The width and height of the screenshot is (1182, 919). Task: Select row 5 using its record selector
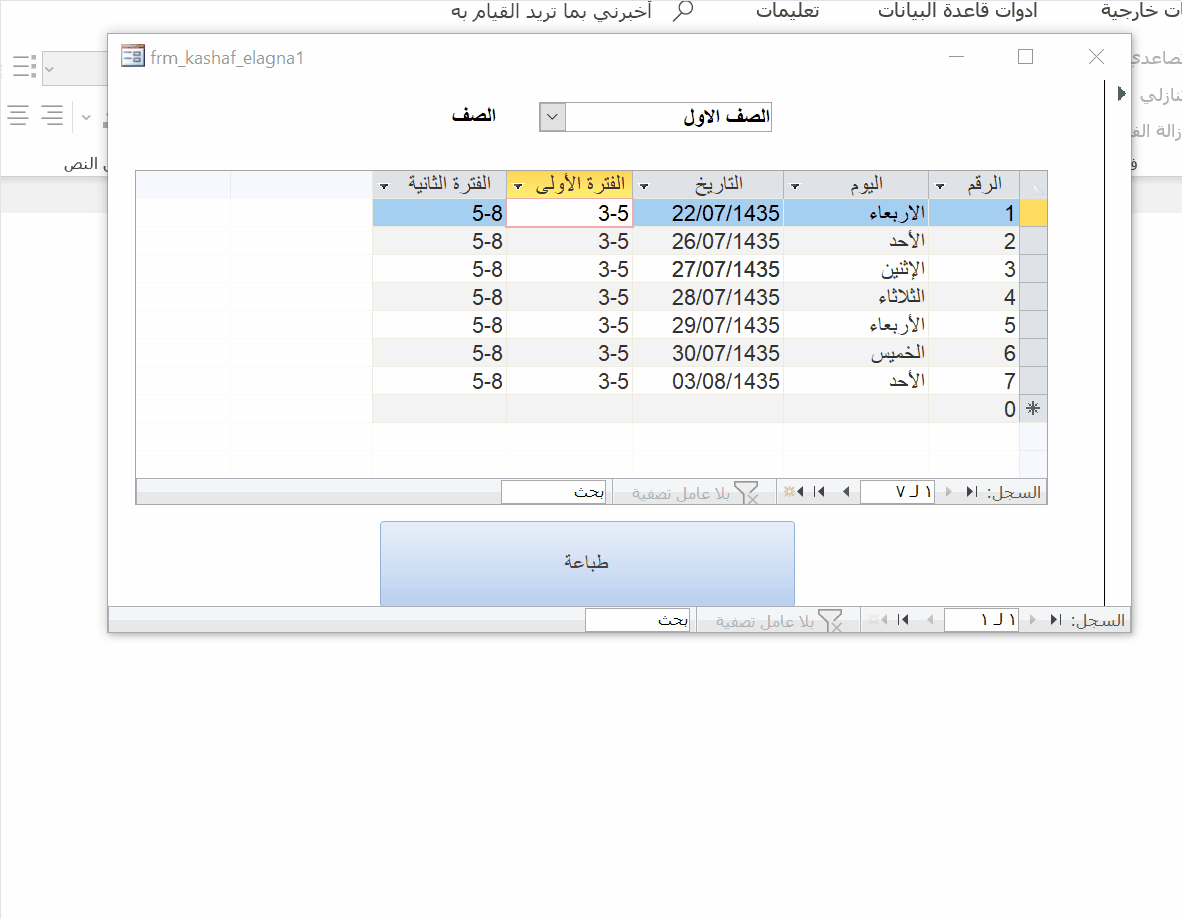click(x=1033, y=325)
